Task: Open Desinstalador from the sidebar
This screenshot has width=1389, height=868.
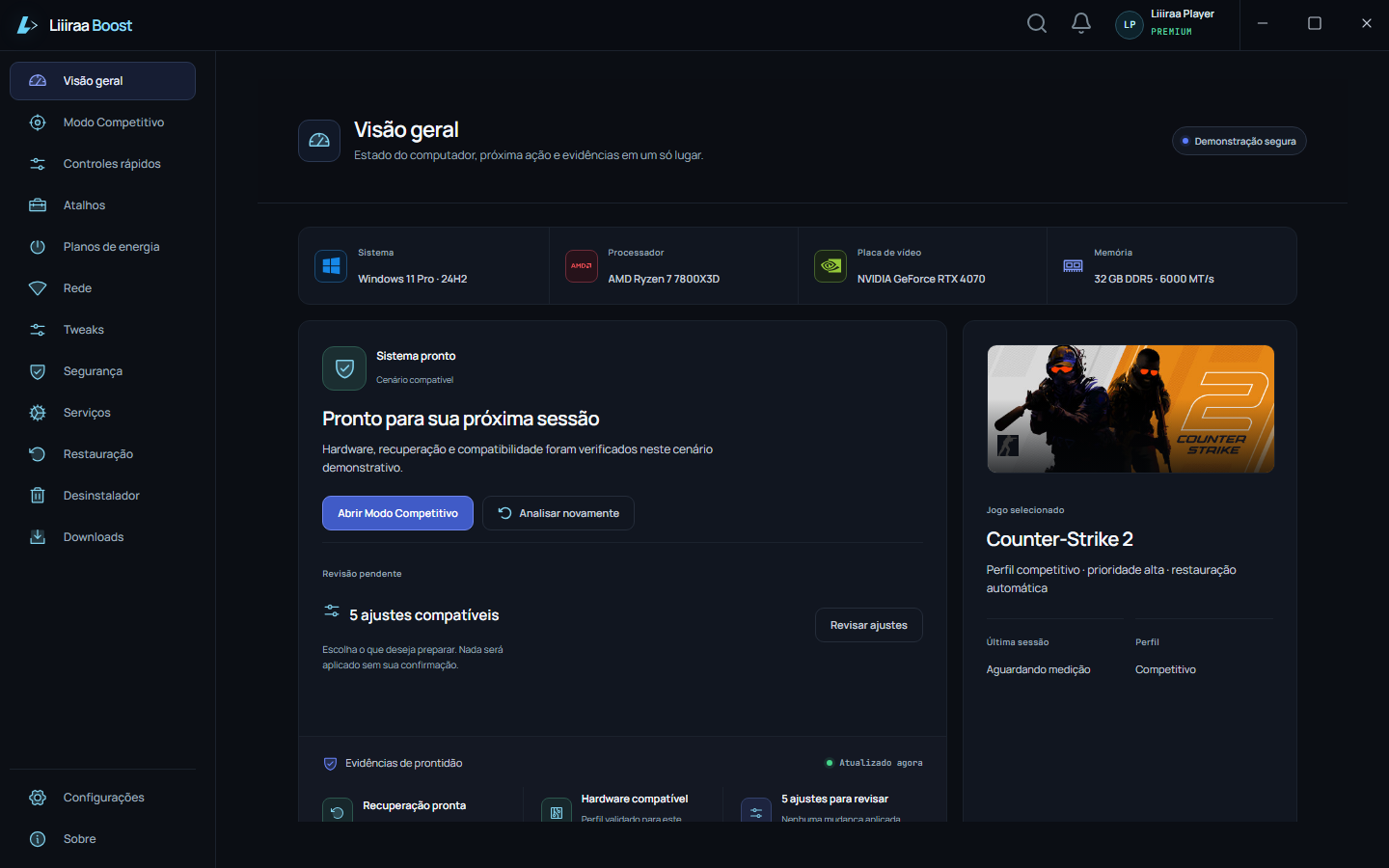Action: point(102,496)
